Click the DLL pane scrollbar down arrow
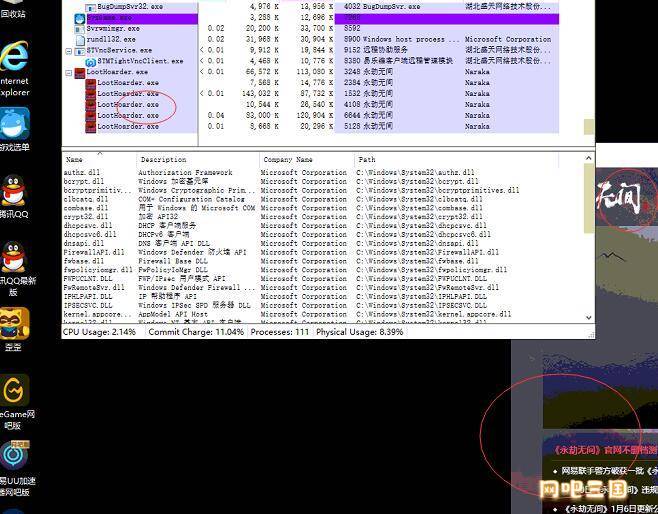This screenshot has width=658, height=514. pos(588,318)
